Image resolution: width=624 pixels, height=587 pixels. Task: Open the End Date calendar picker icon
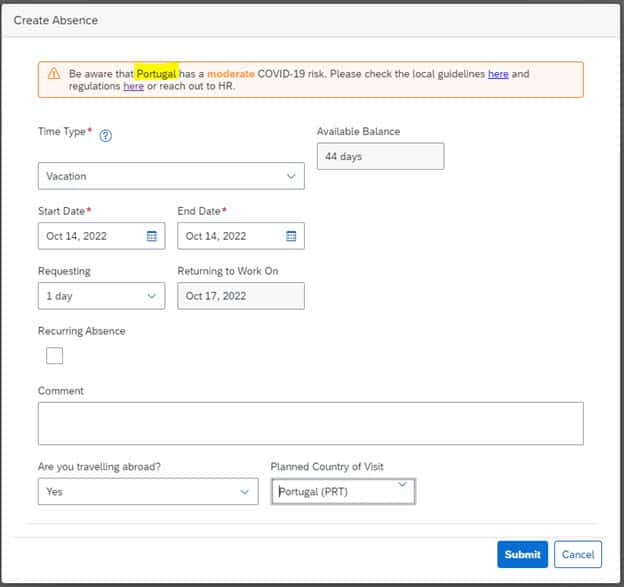tap(291, 236)
